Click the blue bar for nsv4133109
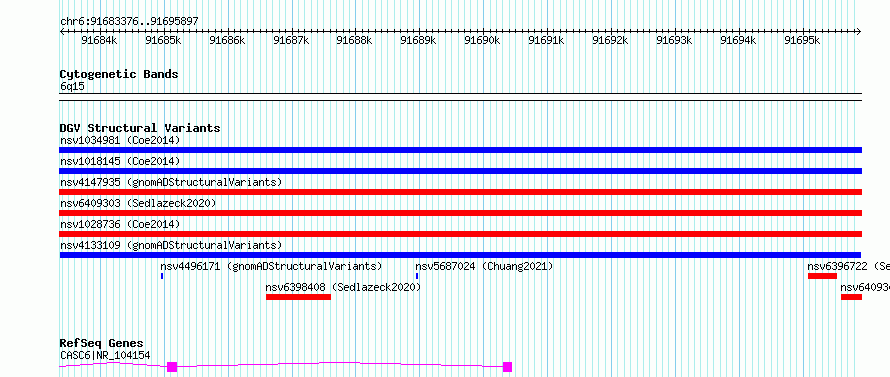 [460, 255]
